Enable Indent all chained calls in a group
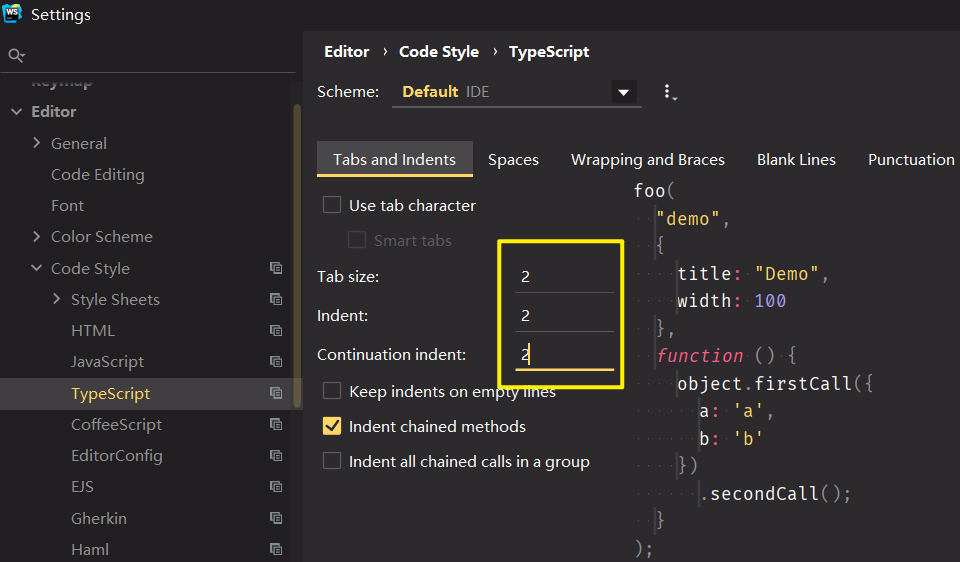Screen dimensions: 960x562 click(332, 460)
